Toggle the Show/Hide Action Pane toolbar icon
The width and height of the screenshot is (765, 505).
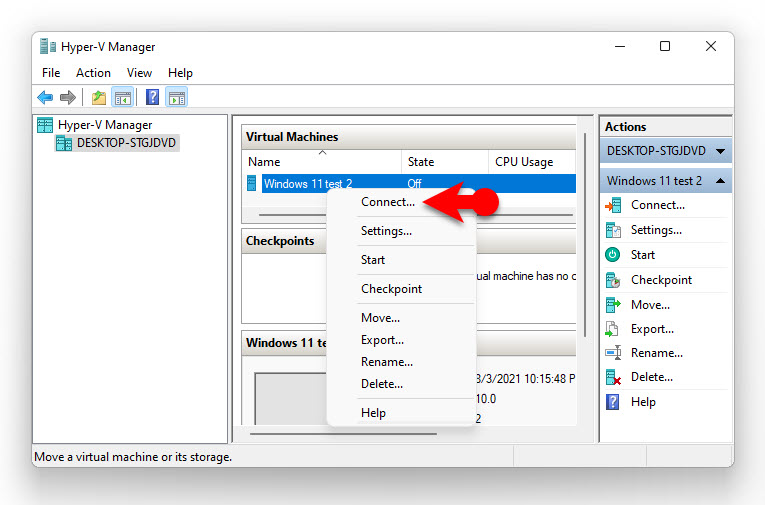[x=177, y=98]
